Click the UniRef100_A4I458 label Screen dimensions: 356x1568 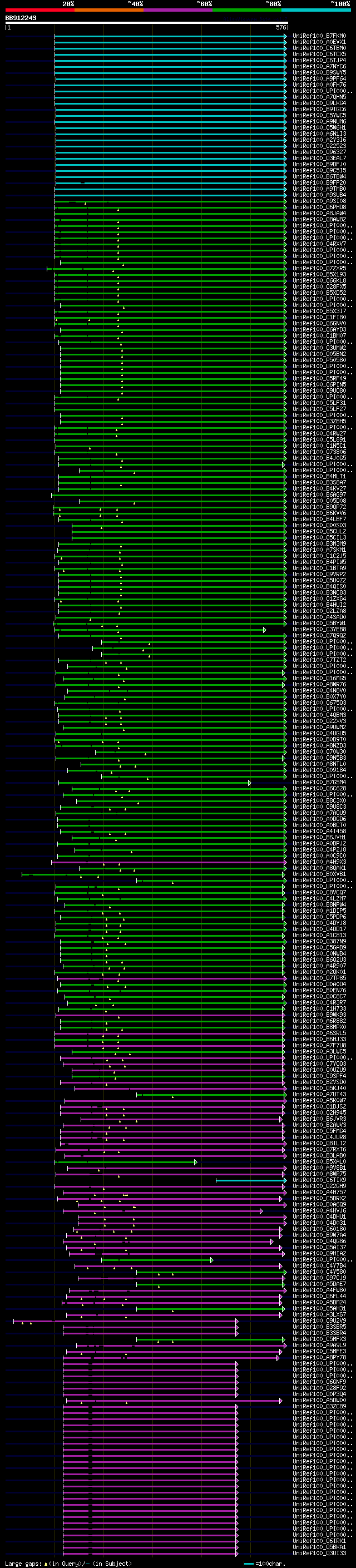point(319,832)
